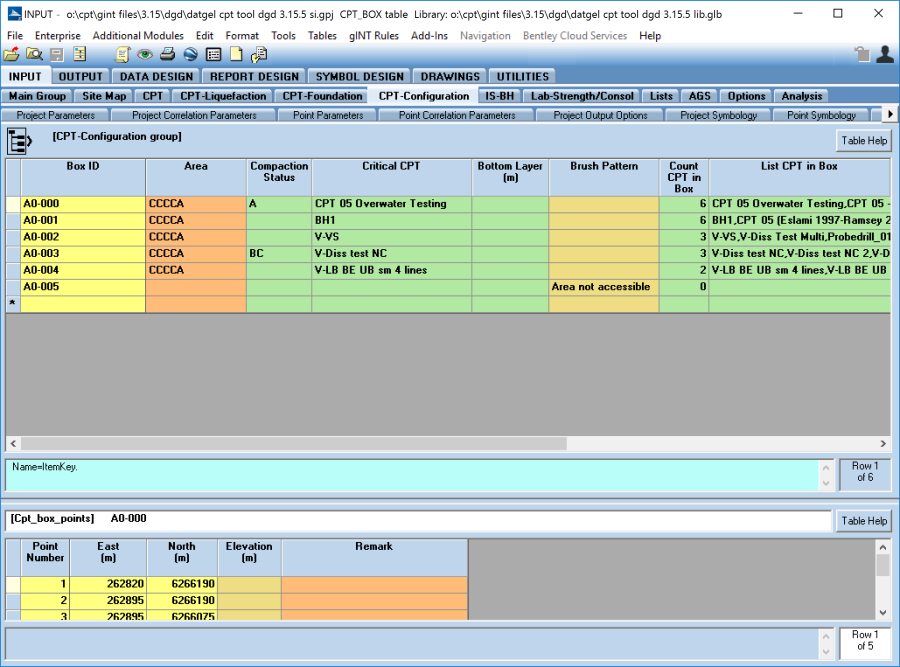Switch to the CPT-Liquefaction tab
900x667 pixels.
tap(223, 96)
